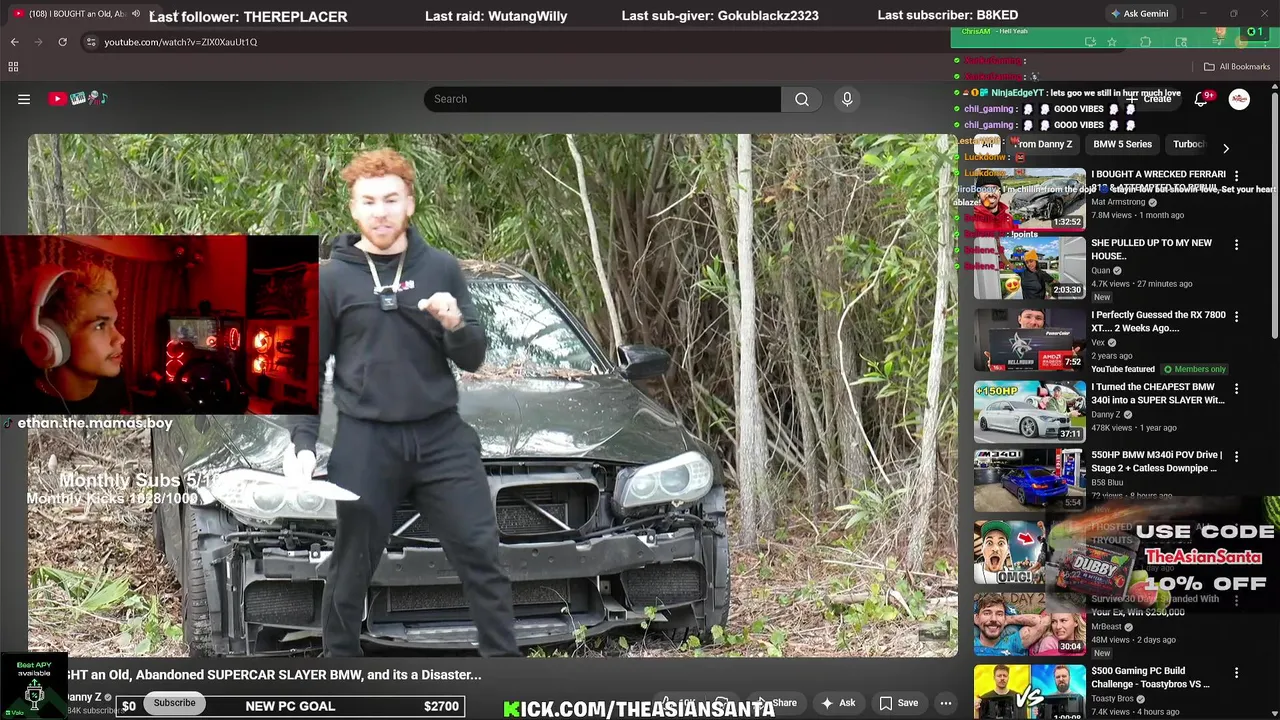This screenshot has height=720, width=1280.
Task: Save the video to a playlist
Action: tap(898, 703)
